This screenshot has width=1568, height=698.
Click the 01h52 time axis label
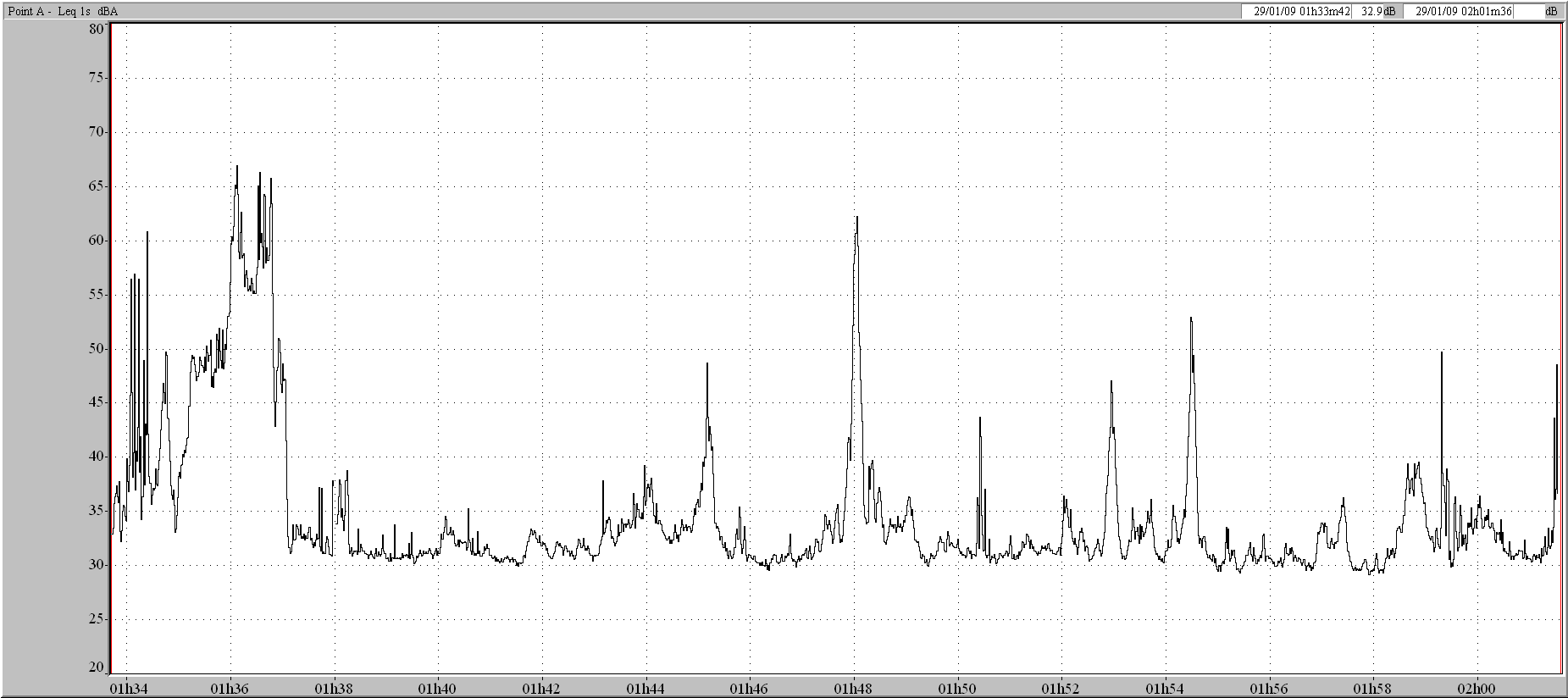1061,687
